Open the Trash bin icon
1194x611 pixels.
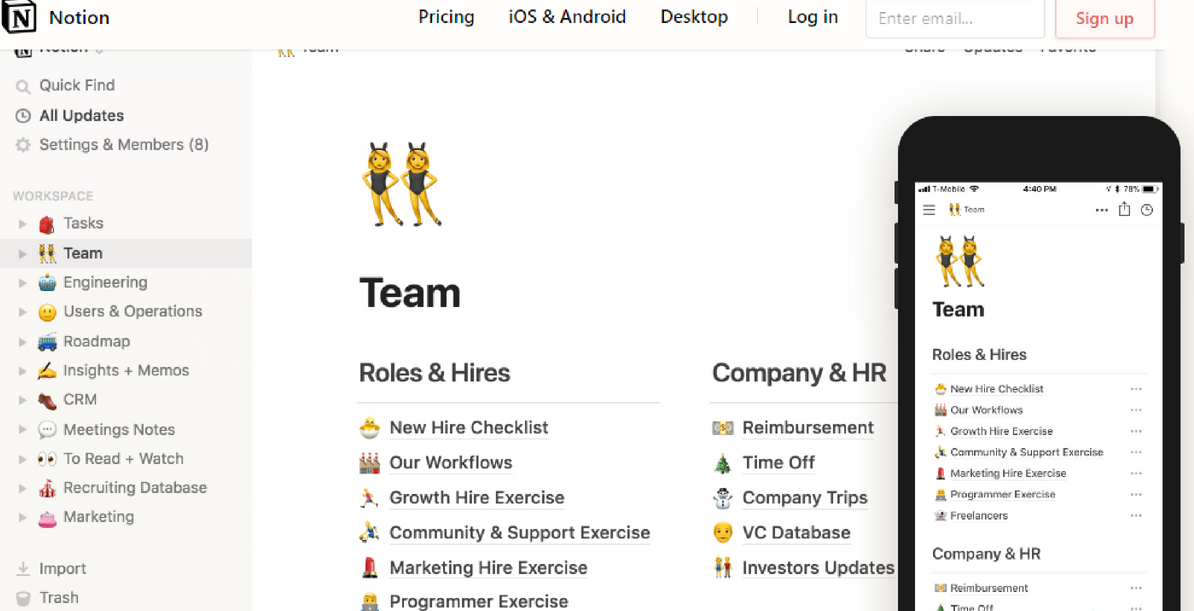pyautogui.click(x=24, y=598)
